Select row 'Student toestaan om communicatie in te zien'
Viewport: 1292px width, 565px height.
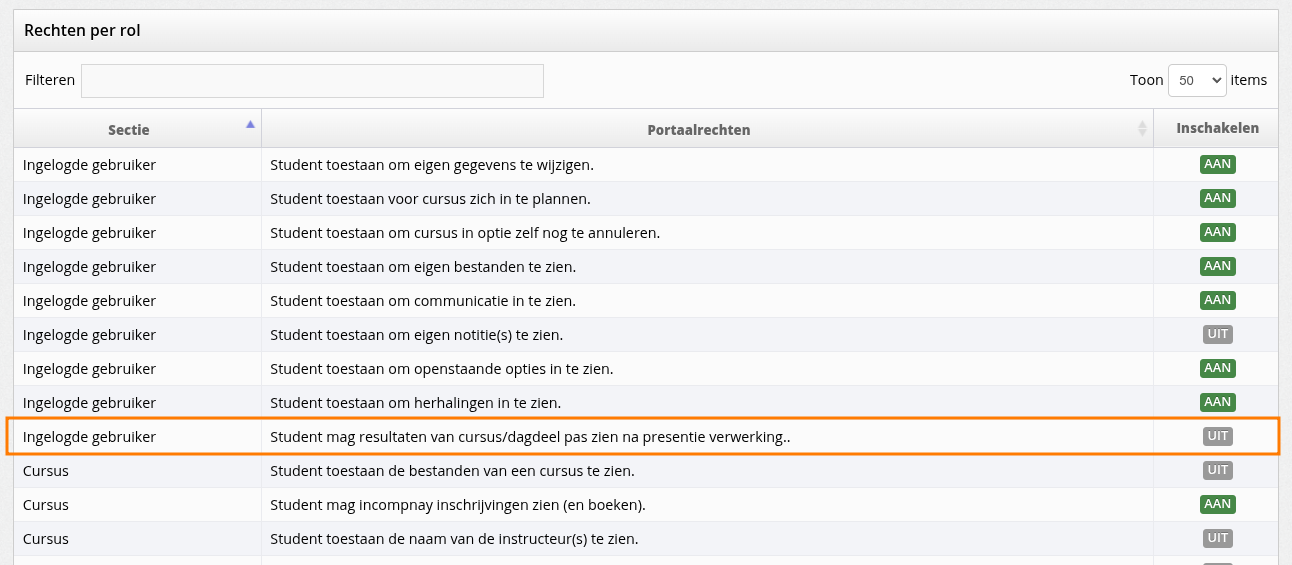click(x=646, y=300)
